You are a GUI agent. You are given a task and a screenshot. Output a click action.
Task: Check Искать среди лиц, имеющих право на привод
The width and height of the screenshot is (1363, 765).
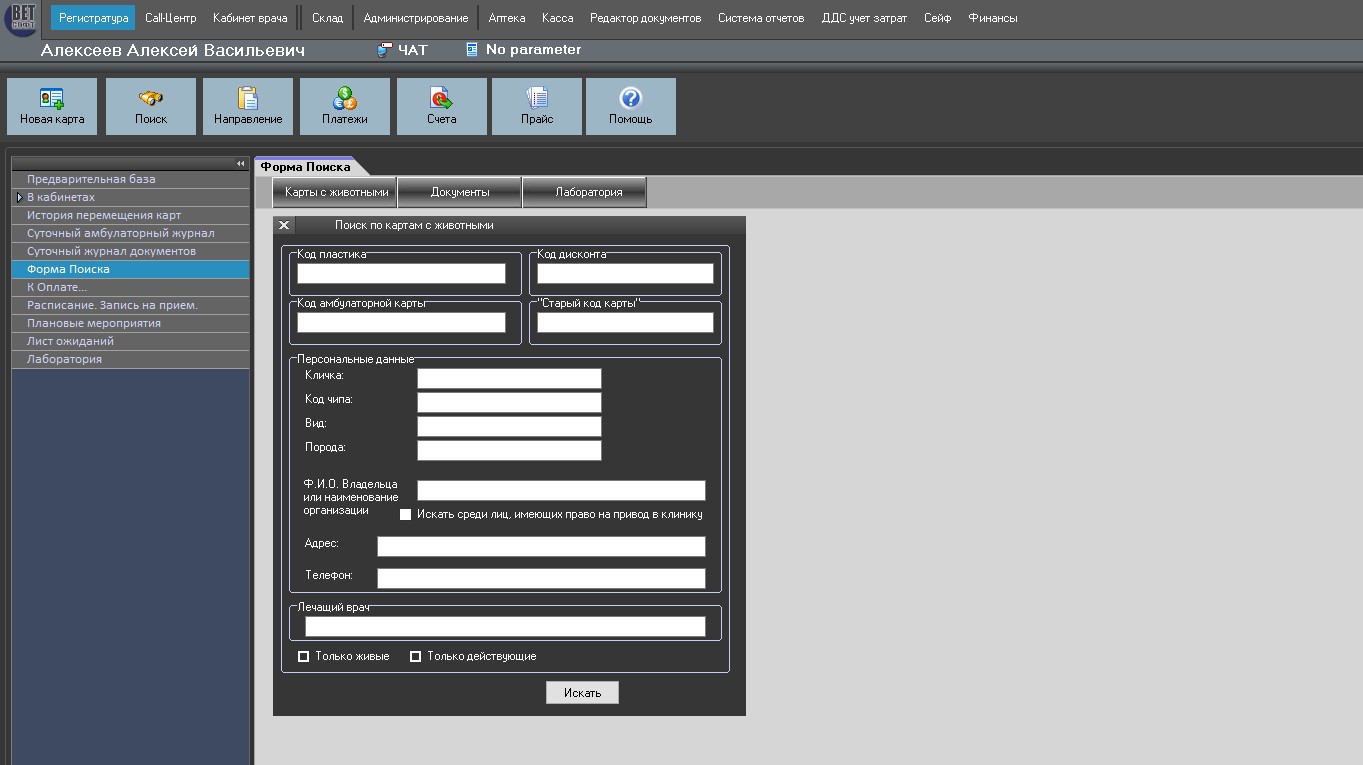pyautogui.click(x=406, y=515)
